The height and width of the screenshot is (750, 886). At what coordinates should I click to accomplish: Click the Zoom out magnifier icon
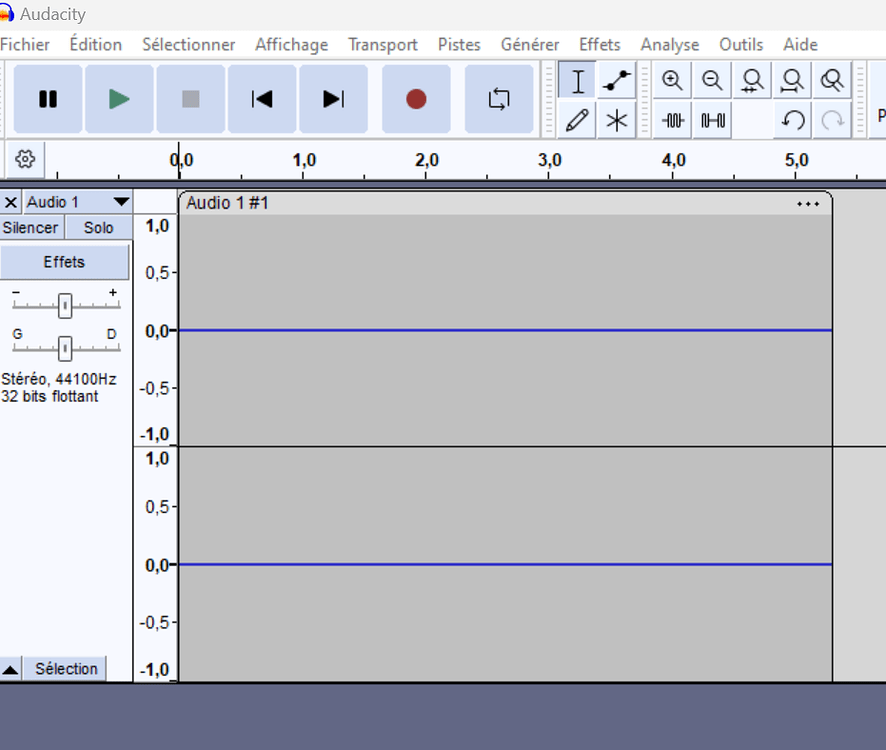(x=712, y=80)
